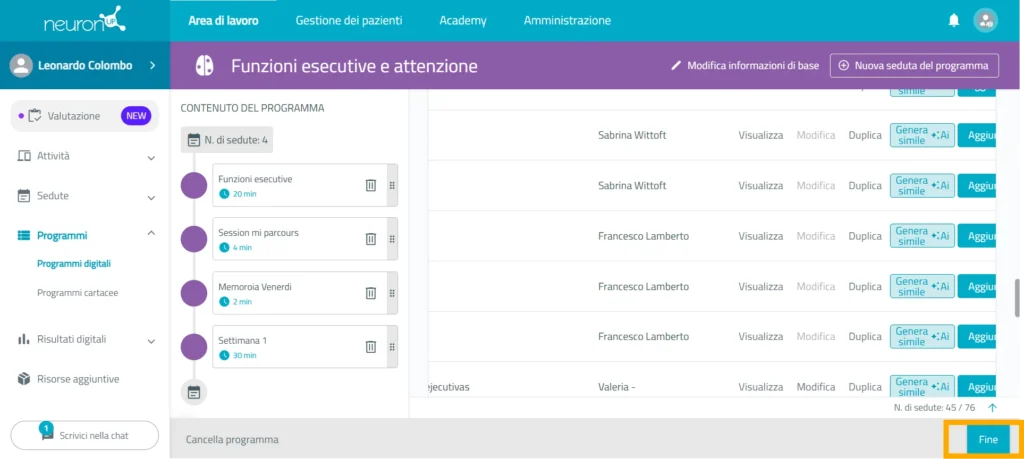The image size is (1024, 459).
Task: Expand the Risultati digitali section chevron
Action: (151, 341)
